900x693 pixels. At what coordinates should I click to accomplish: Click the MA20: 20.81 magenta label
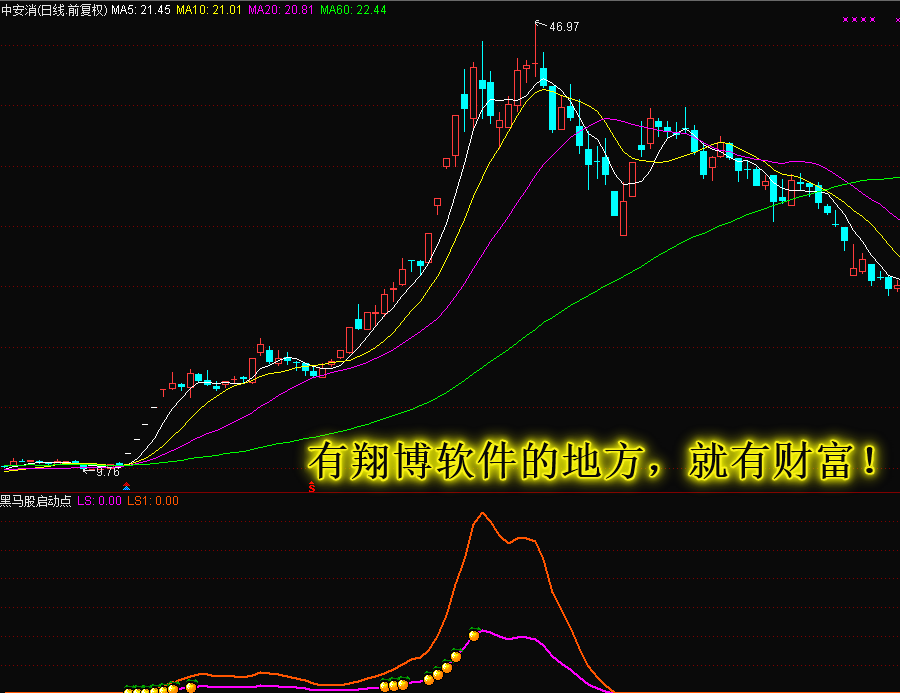(281, 10)
